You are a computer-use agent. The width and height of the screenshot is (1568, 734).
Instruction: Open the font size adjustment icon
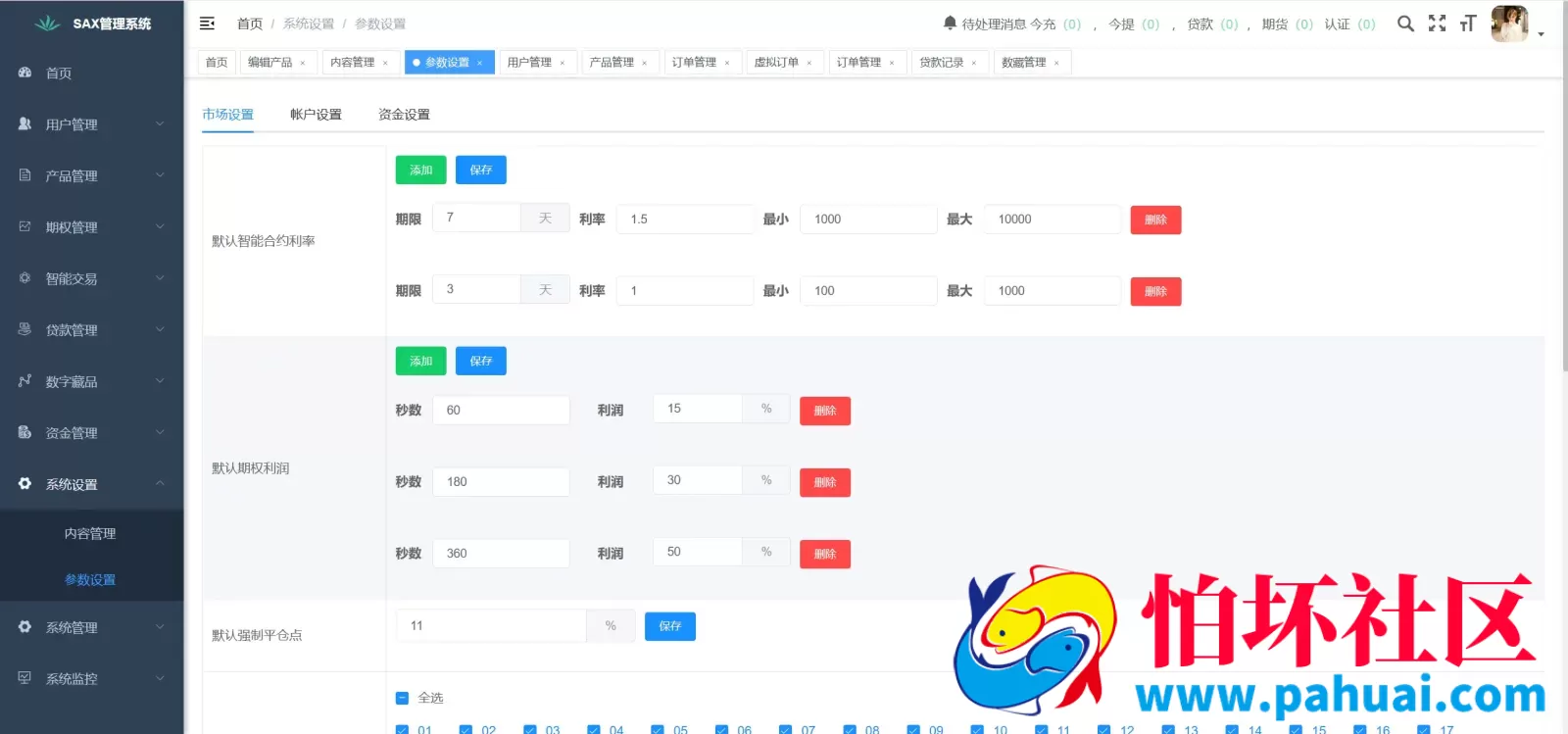click(1468, 24)
